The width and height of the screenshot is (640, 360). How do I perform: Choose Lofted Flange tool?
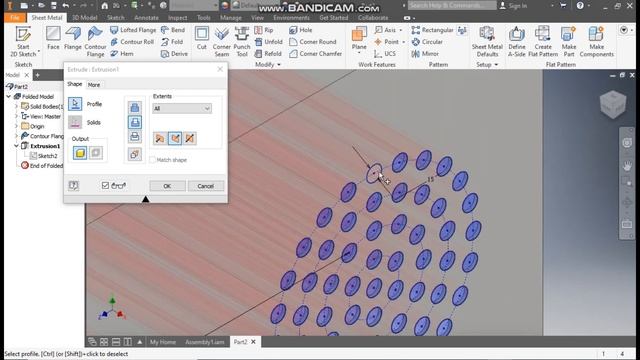pos(133,30)
